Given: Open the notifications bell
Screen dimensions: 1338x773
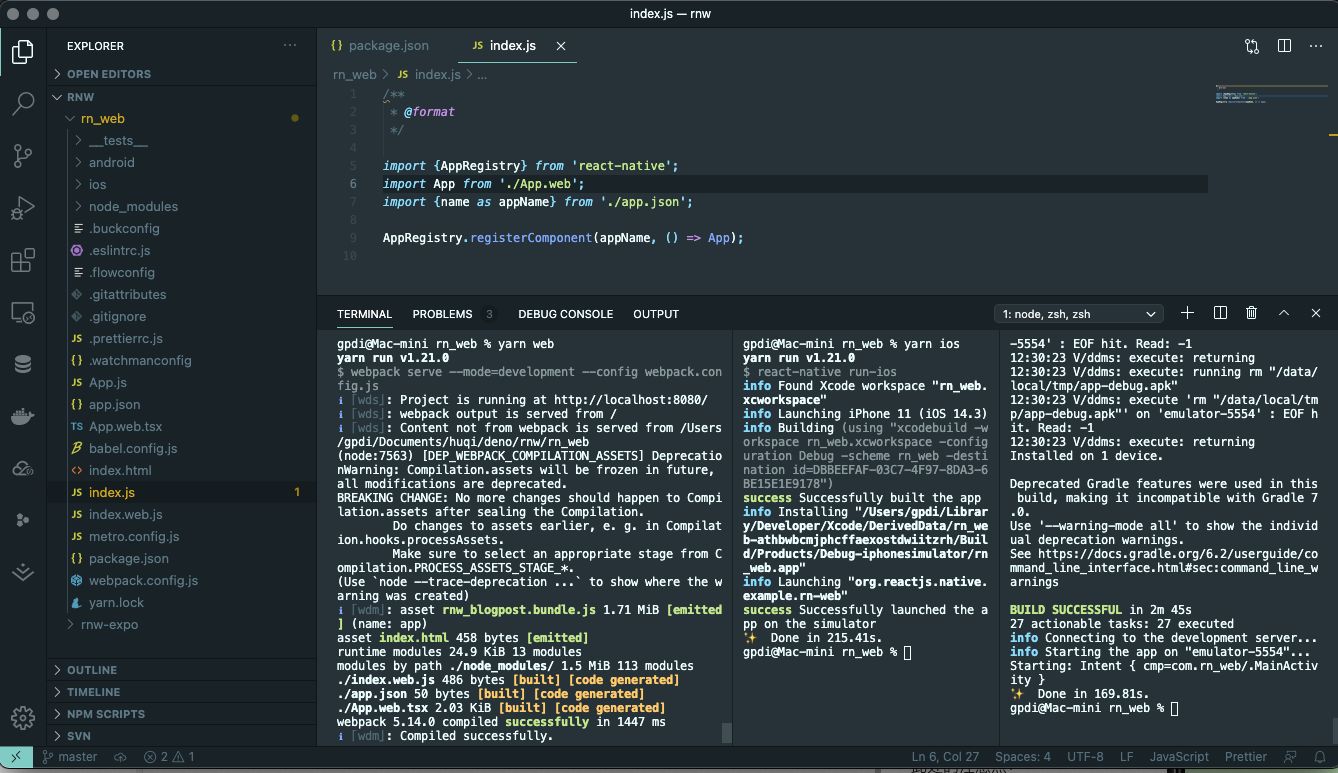Looking at the screenshot, I should coord(1322,757).
